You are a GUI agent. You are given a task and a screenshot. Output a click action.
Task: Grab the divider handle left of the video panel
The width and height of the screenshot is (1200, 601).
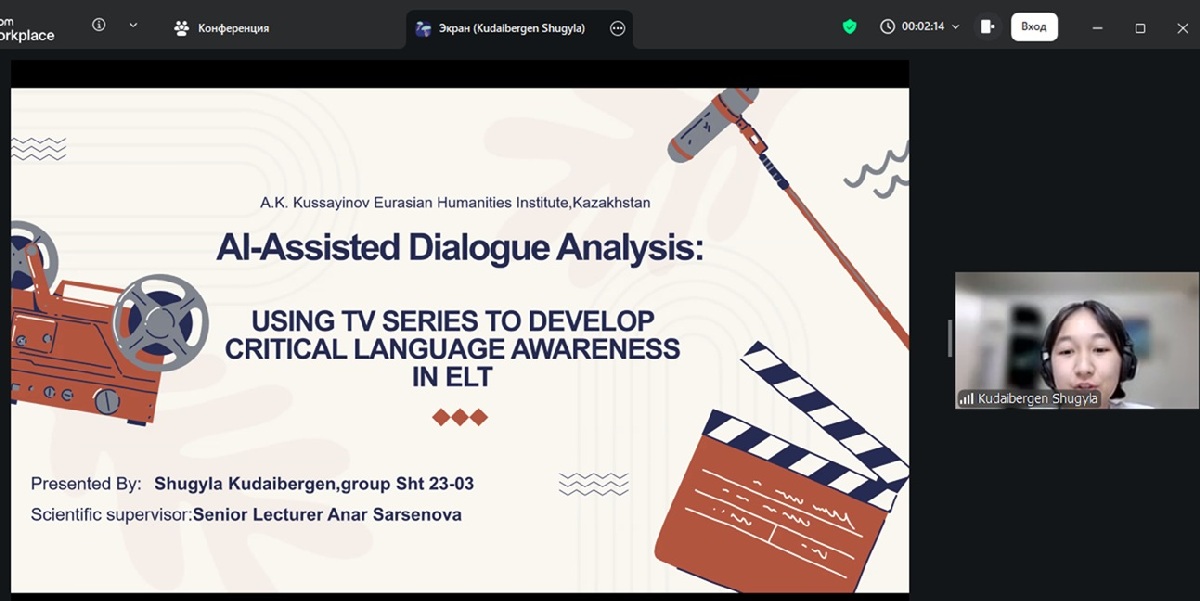click(949, 339)
